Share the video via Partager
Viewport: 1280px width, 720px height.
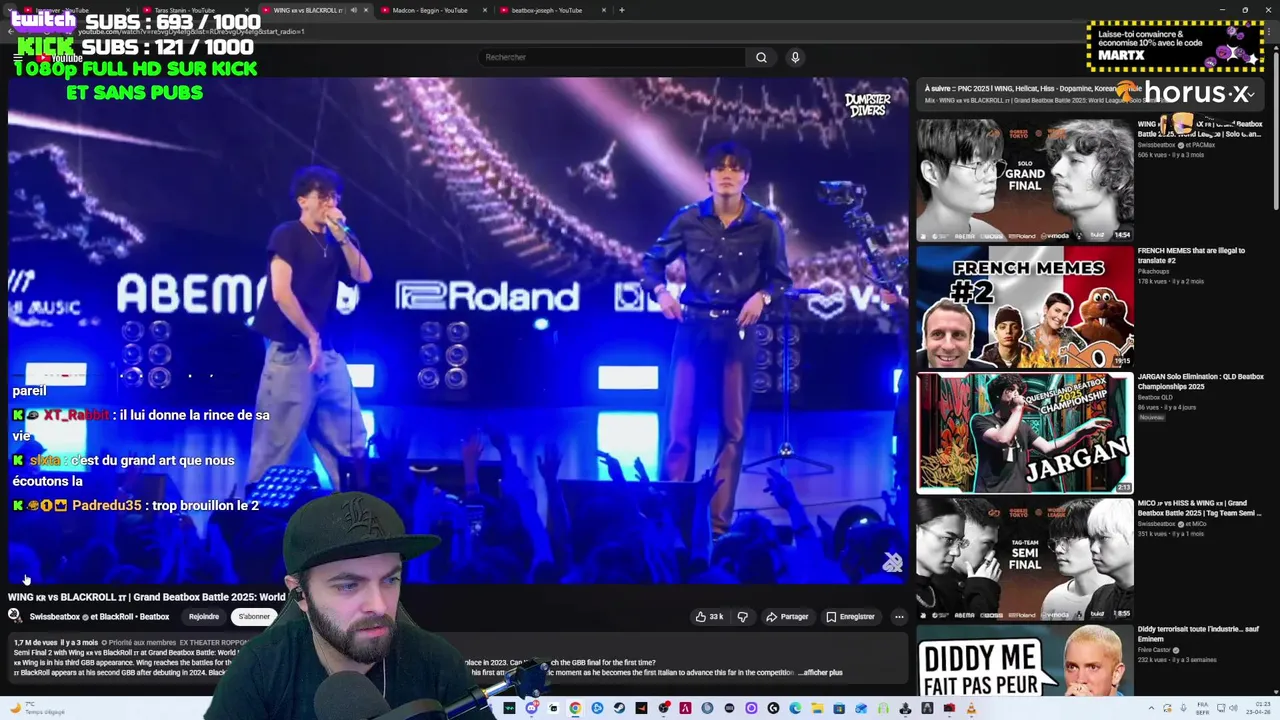787,617
